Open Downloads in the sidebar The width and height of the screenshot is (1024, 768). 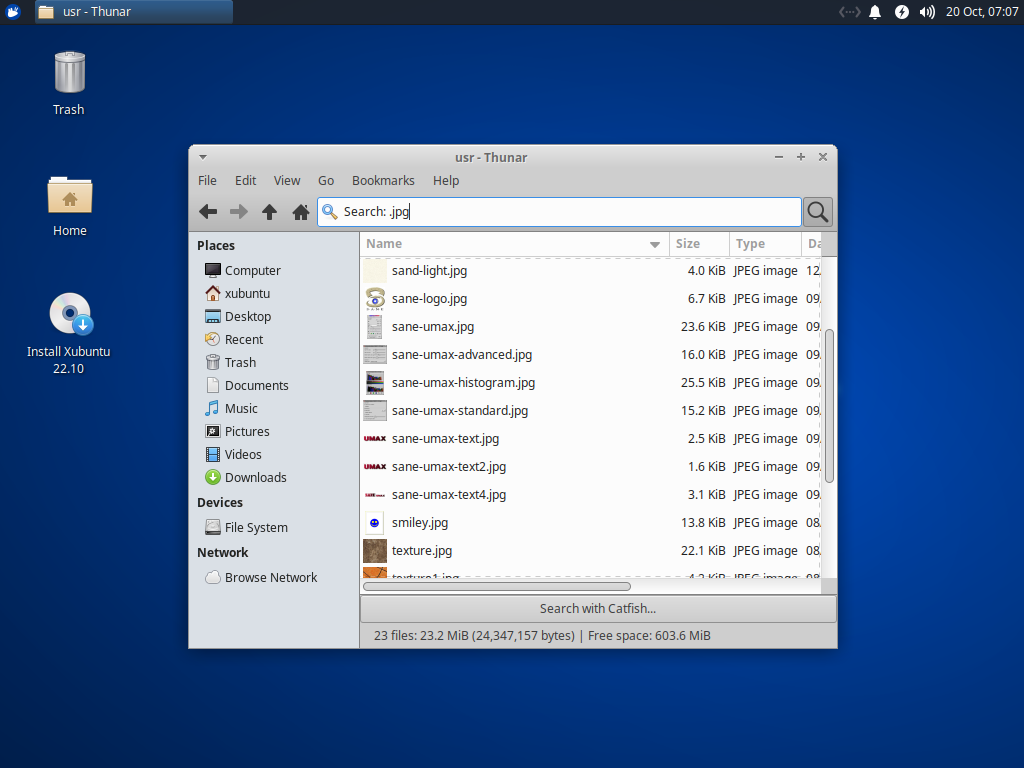click(x=253, y=477)
